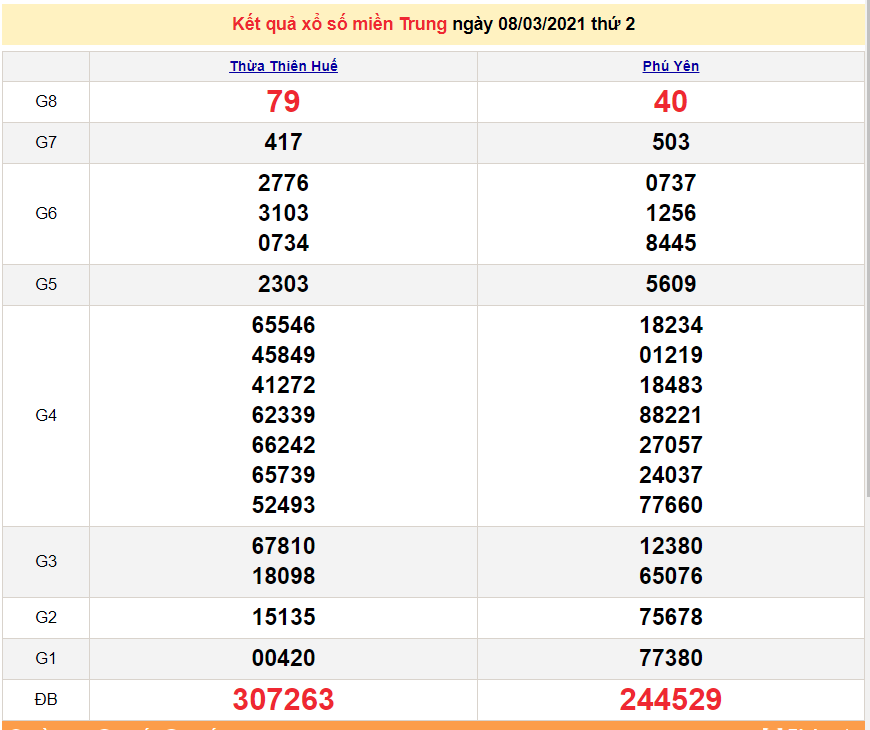Click the G8 row label

(46, 101)
